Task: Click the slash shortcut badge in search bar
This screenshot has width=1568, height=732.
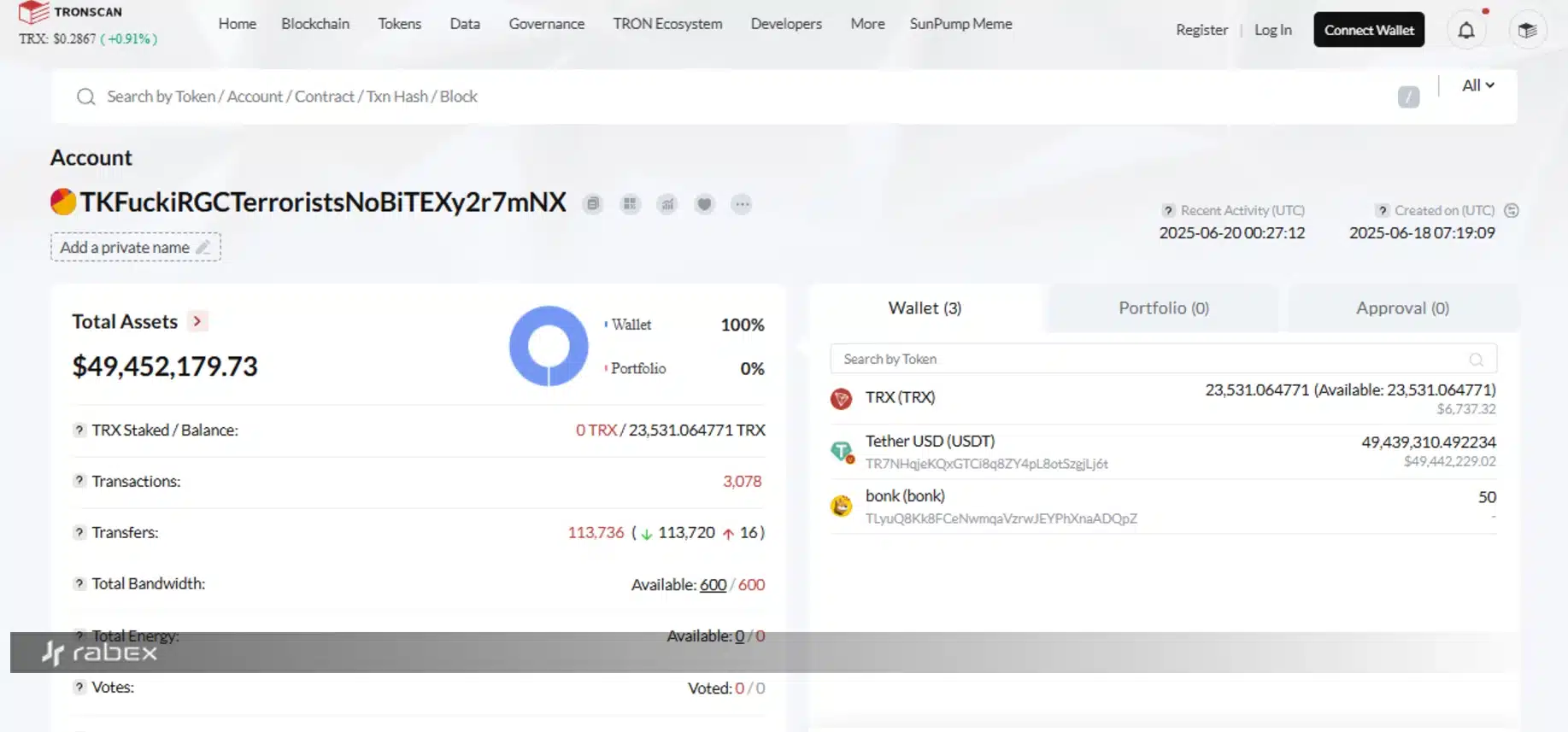Action: coord(1409,97)
